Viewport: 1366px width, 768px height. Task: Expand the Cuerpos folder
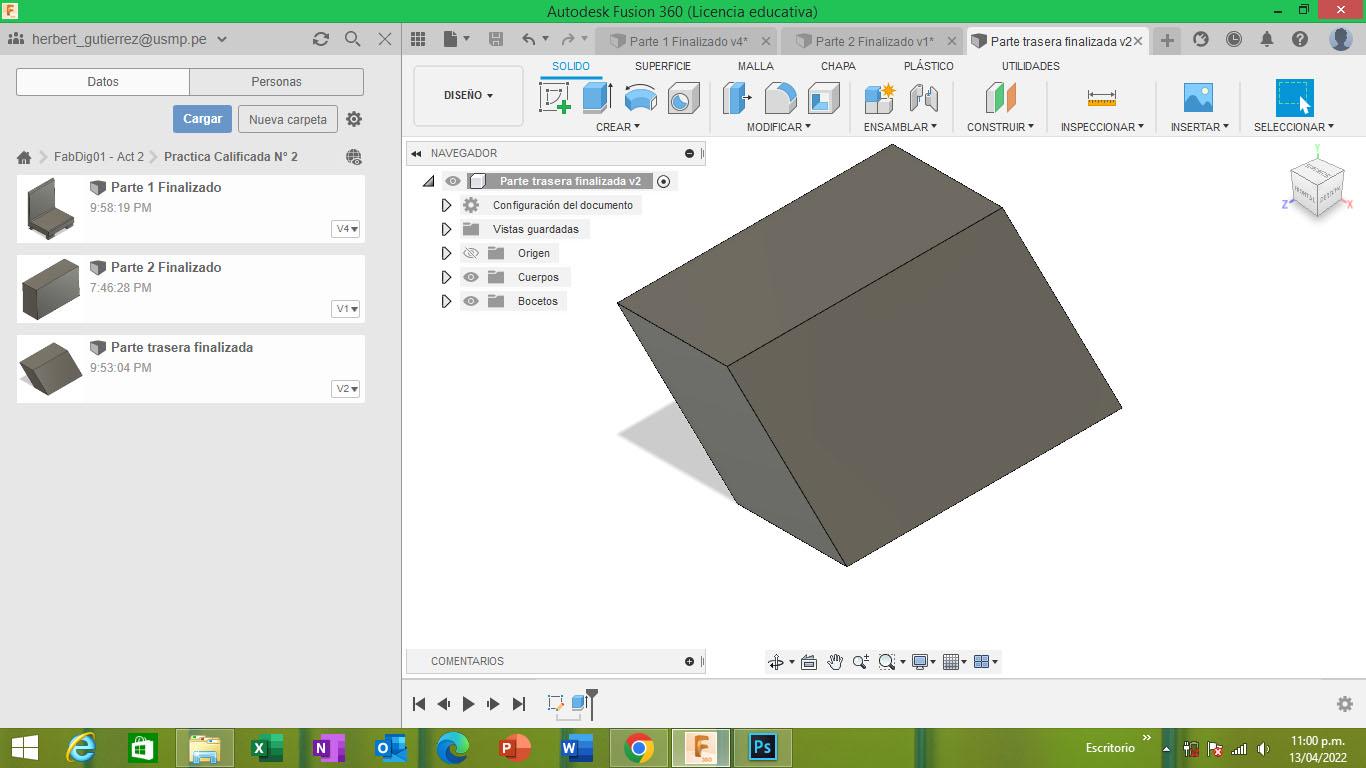tap(446, 277)
